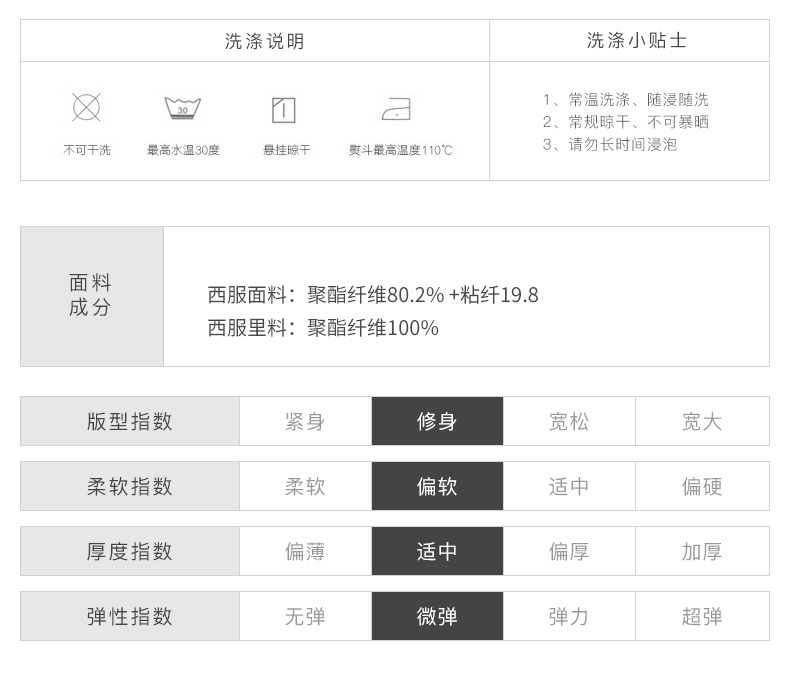Select the 偏厚 thickness option

[x=569, y=551]
